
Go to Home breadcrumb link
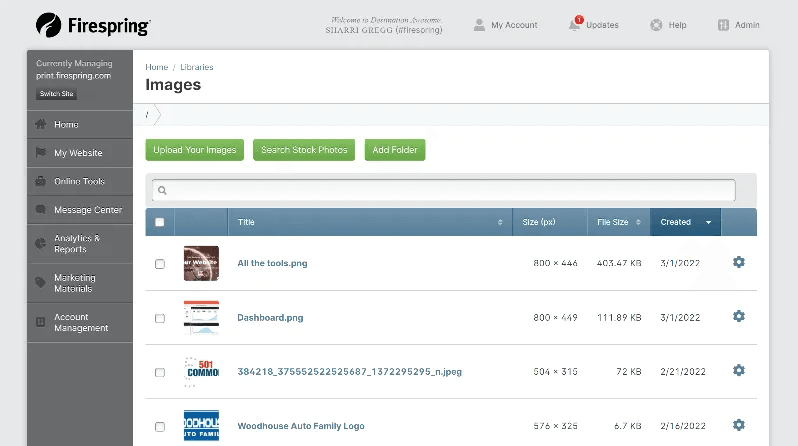(157, 67)
